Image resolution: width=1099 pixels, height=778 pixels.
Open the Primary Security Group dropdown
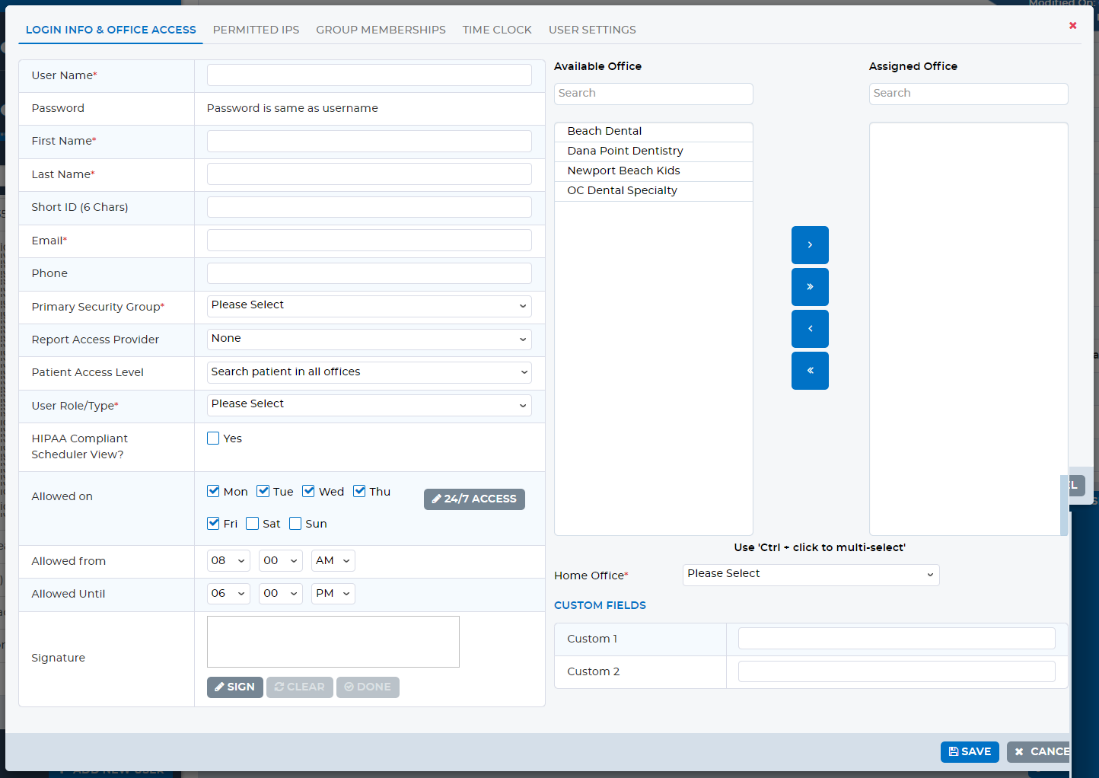pyautogui.click(x=368, y=306)
